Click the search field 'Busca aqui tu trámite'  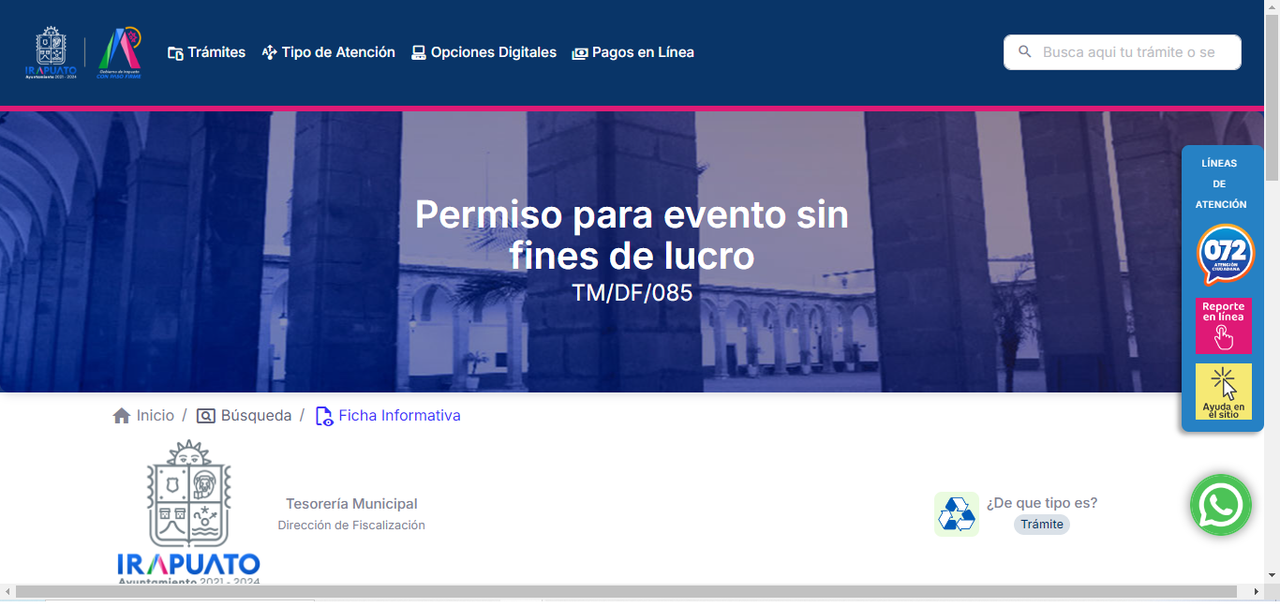(x=1122, y=52)
